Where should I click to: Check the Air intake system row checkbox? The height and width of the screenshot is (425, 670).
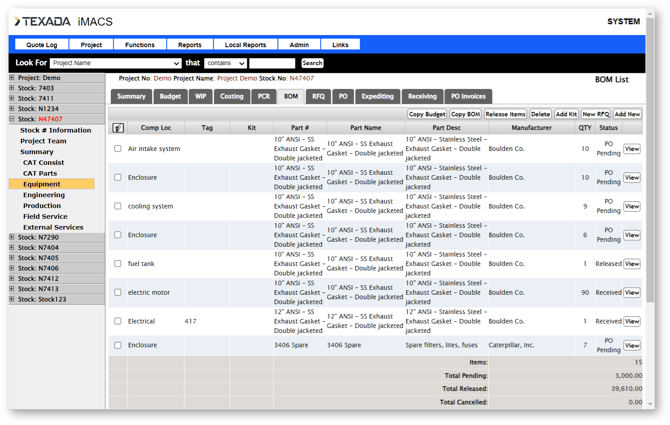pyautogui.click(x=118, y=149)
